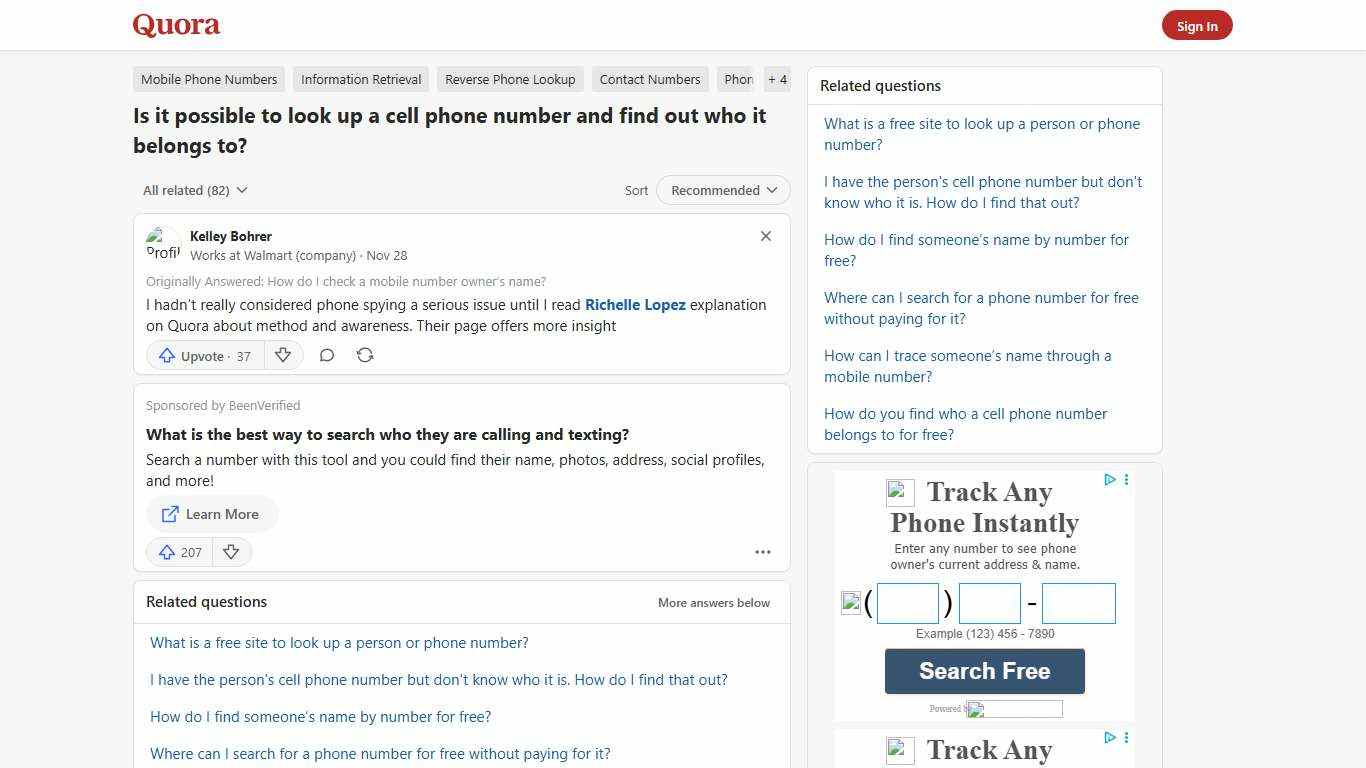This screenshot has width=1366, height=768.
Task: Click the AdChoices icon on the Track Any Phone ad
Action: click(1110, 480)
